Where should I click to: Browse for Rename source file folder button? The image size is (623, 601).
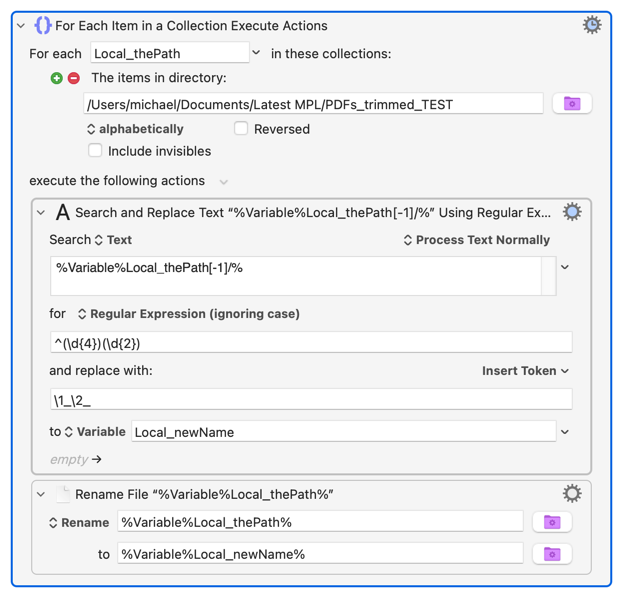[551, 522]
